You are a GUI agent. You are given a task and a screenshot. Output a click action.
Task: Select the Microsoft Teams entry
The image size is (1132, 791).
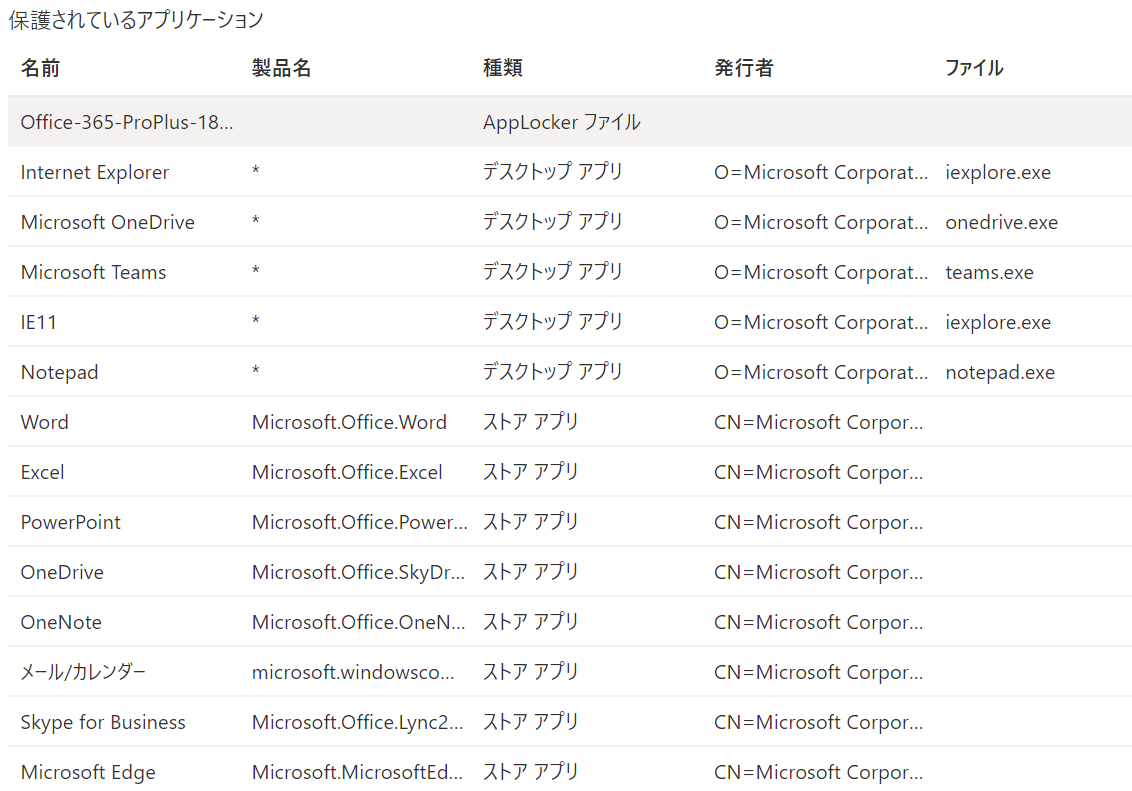point(93,273)
